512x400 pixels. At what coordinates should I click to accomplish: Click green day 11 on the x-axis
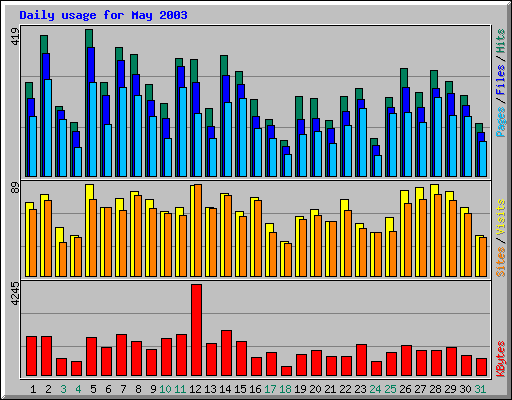(x=180, y=389)
